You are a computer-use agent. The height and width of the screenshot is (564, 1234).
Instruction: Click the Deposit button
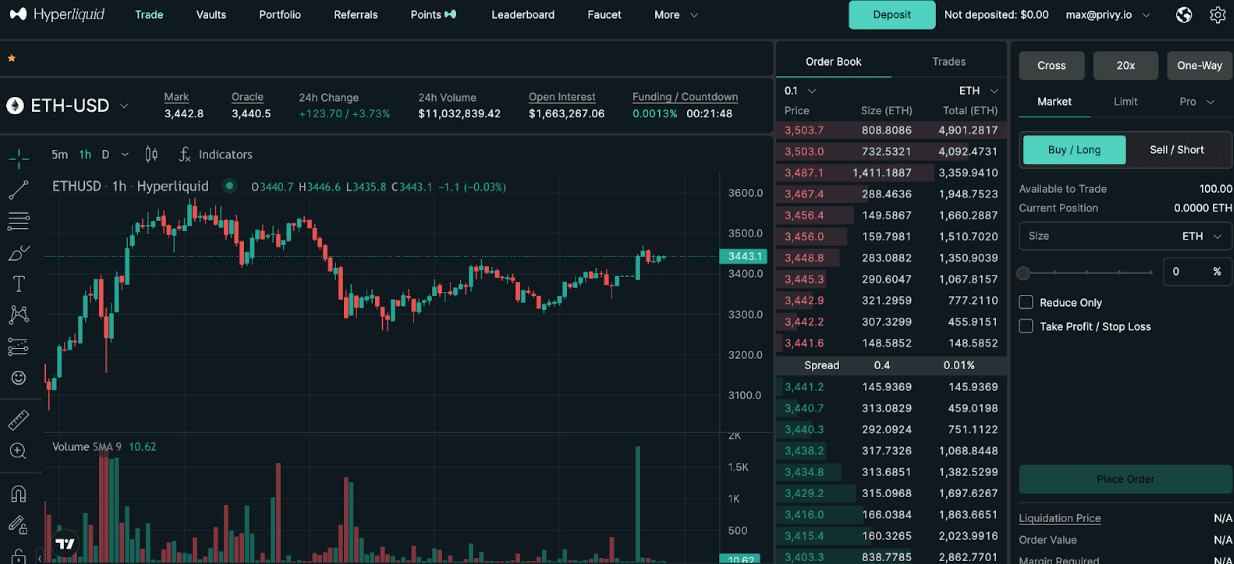[892, 15]
